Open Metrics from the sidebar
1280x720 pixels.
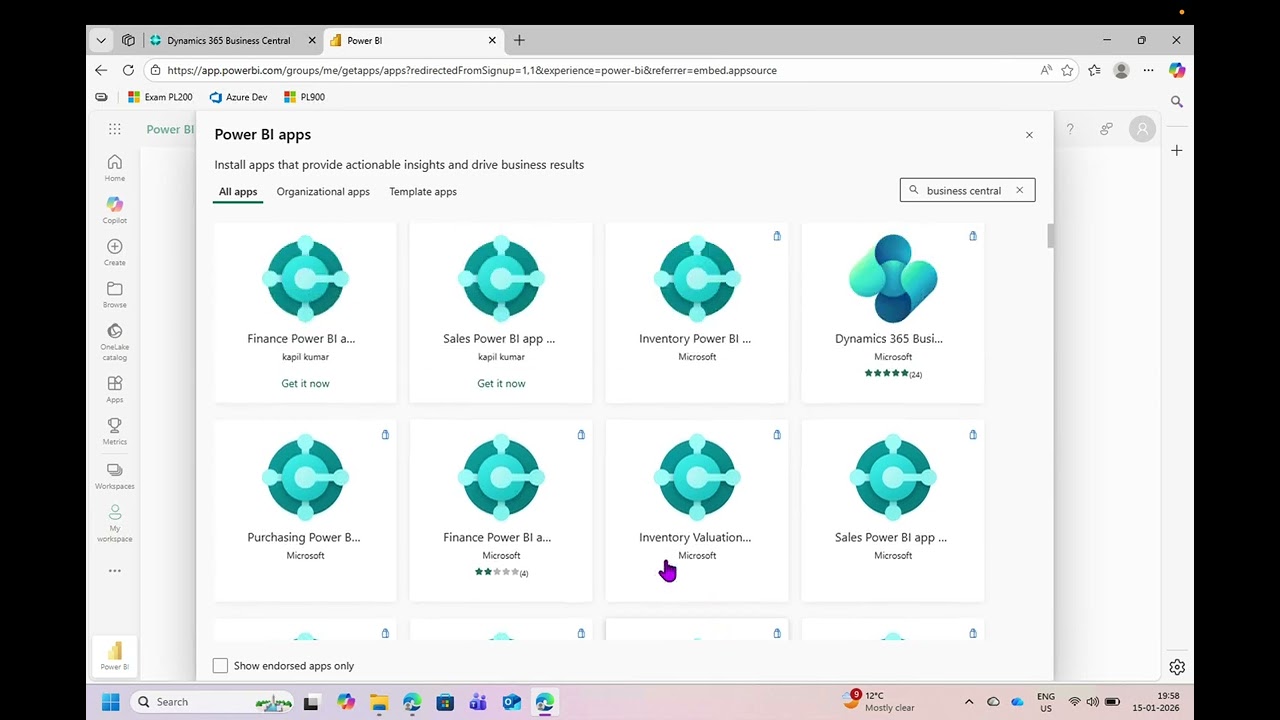(115, 431)
